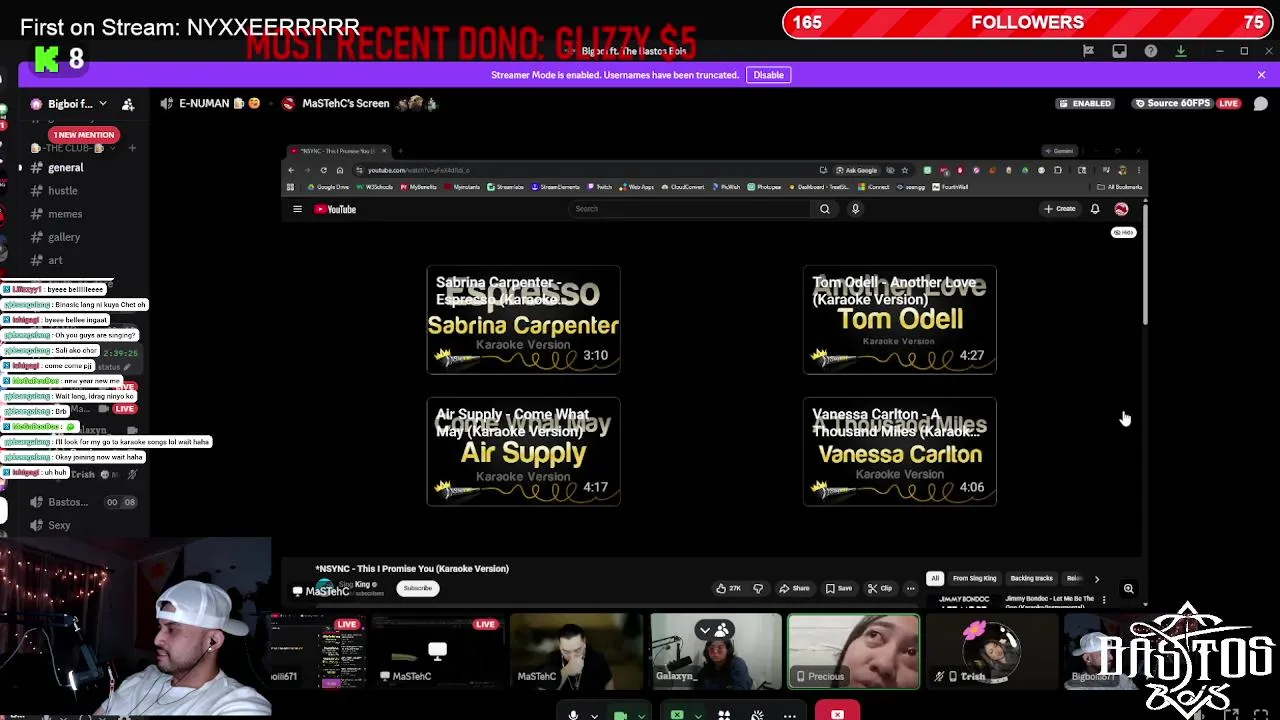Open YouTube hamburger guide menu in stream

297,209
